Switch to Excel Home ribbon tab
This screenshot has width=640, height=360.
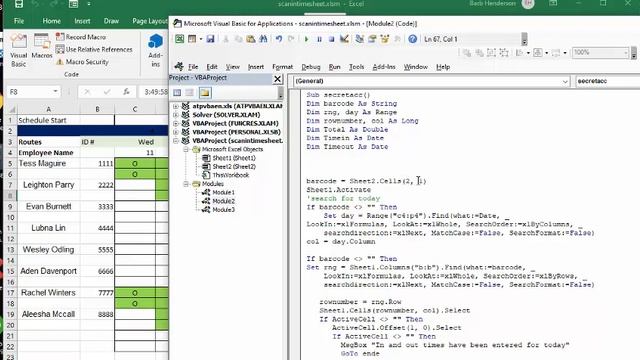(x=51, y=21)
